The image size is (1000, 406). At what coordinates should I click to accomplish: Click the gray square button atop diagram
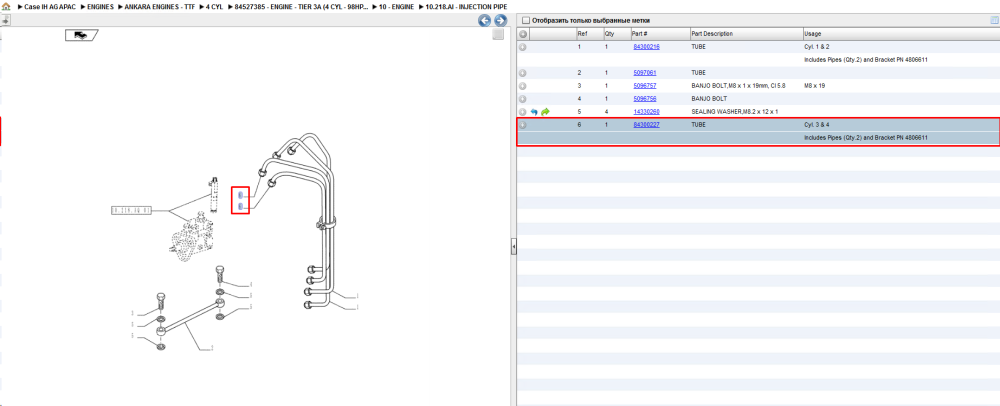pos(499,34)
